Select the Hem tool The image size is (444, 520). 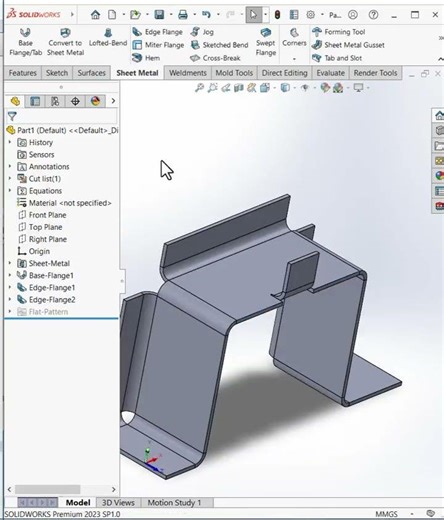146,58
